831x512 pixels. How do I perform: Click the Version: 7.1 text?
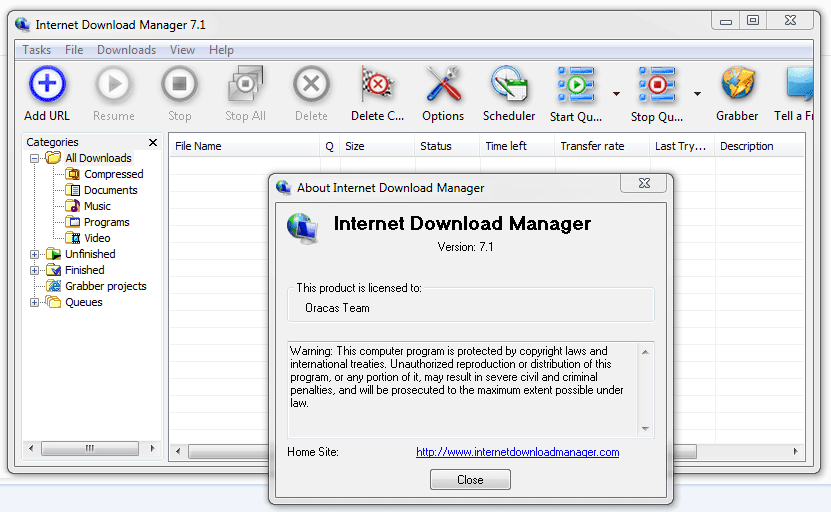[x=465, y=247]
